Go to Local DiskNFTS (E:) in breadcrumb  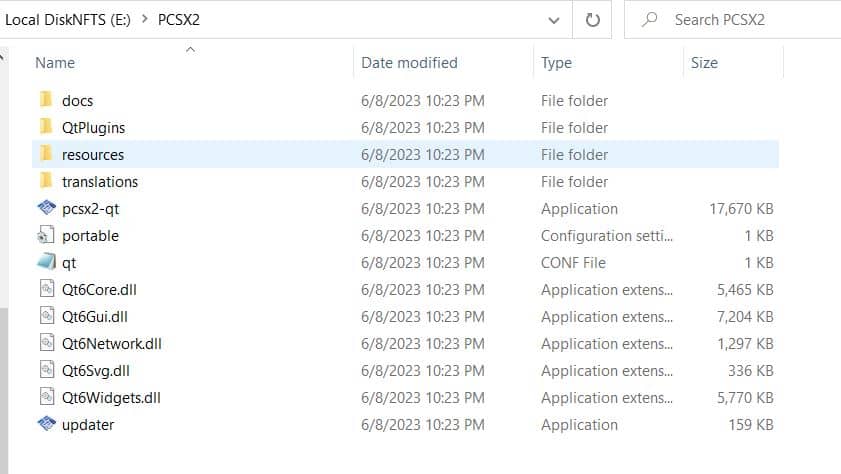(68, 20)
